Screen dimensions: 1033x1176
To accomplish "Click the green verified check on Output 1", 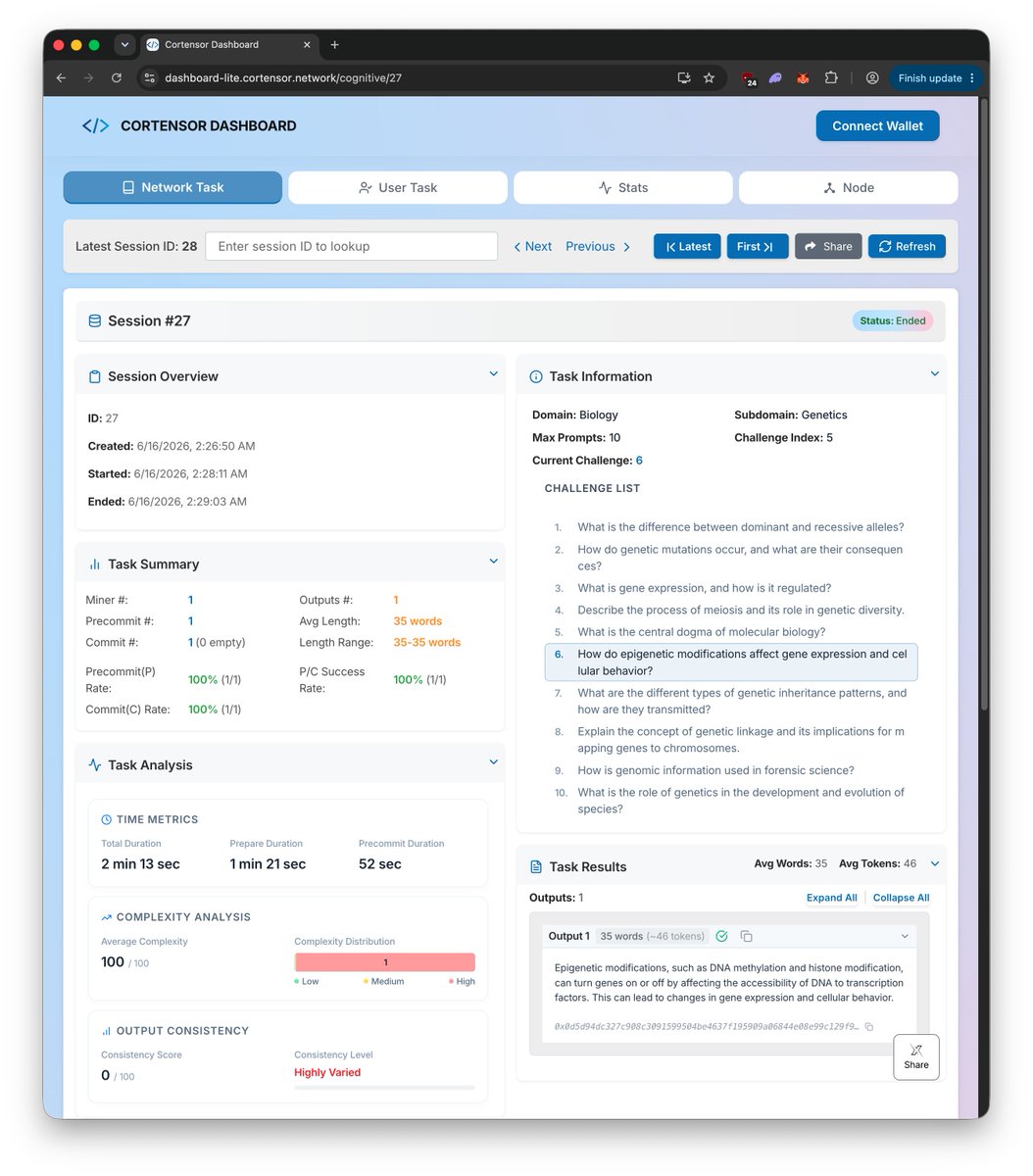I will (722, 936).
